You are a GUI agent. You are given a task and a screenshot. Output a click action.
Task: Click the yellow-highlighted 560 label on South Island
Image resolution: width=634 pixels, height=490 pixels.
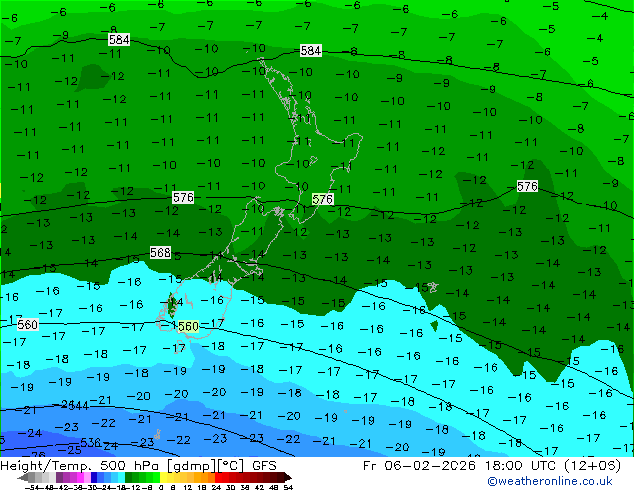[188, 326]
